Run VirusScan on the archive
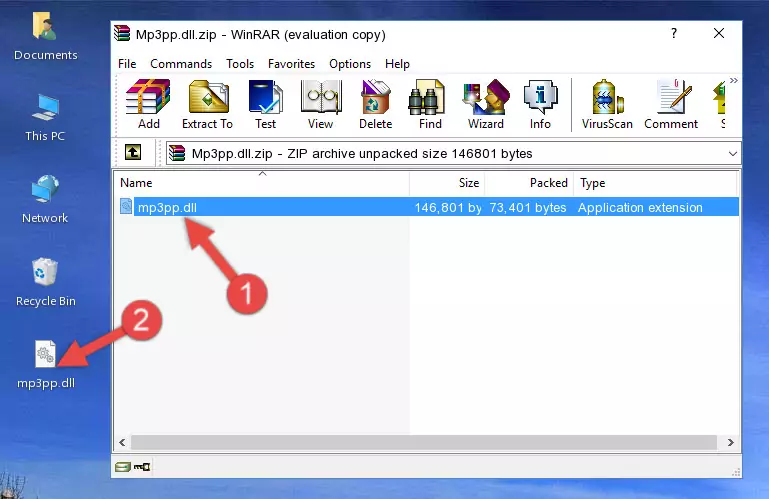This screenshot has width=769, height=499. coord(607,104)
